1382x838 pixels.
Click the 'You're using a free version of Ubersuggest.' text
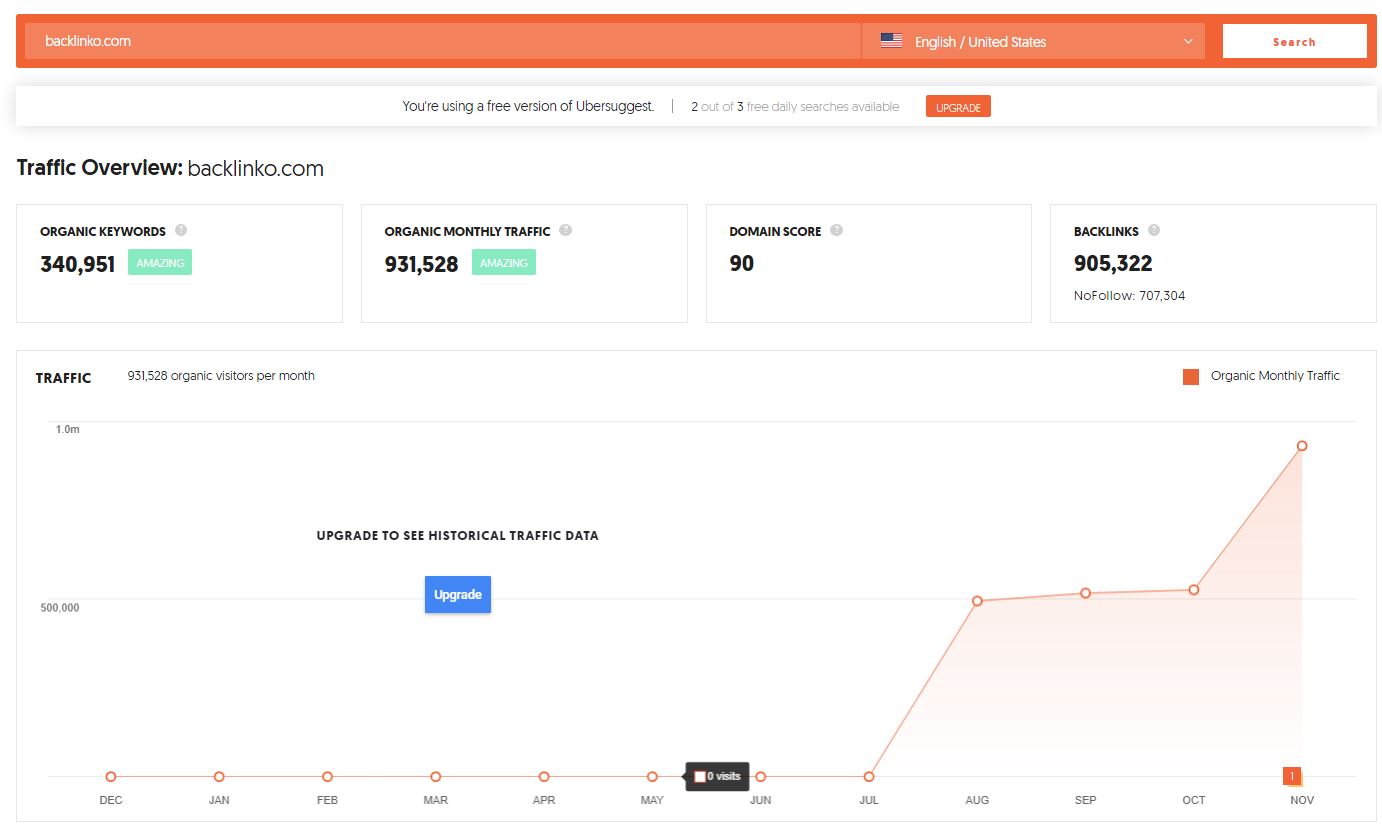pos(528,106)
